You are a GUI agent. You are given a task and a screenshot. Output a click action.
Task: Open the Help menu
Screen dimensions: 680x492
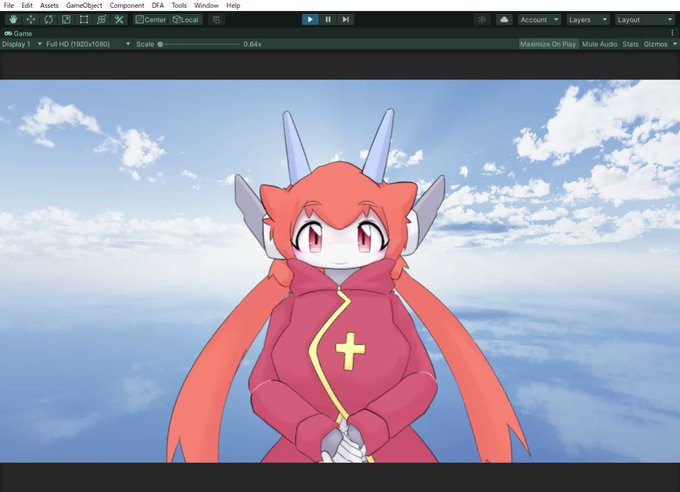pos(233,5)
